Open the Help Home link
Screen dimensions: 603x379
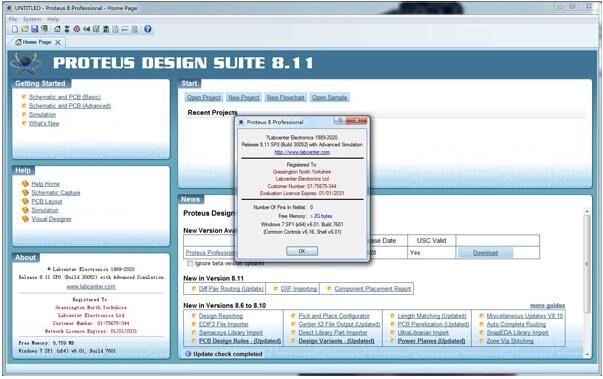(x=45, y=184)
